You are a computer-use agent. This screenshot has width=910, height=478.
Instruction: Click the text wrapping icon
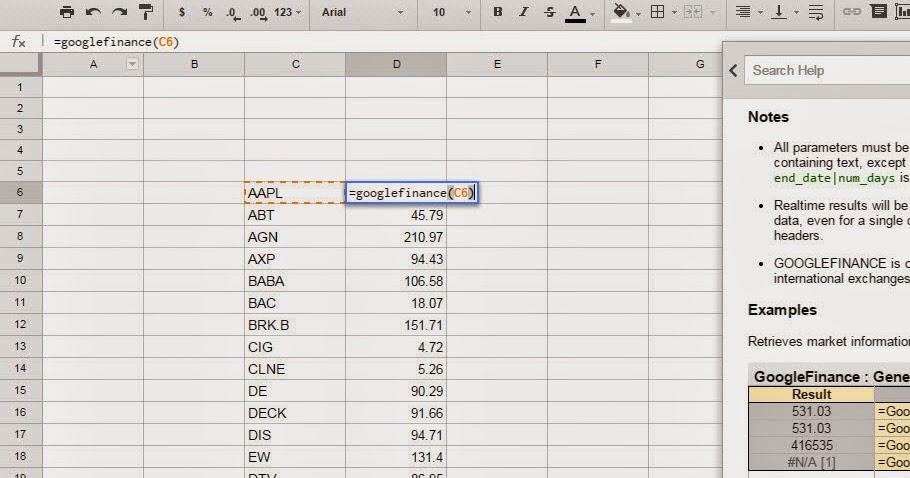point(816,12)
